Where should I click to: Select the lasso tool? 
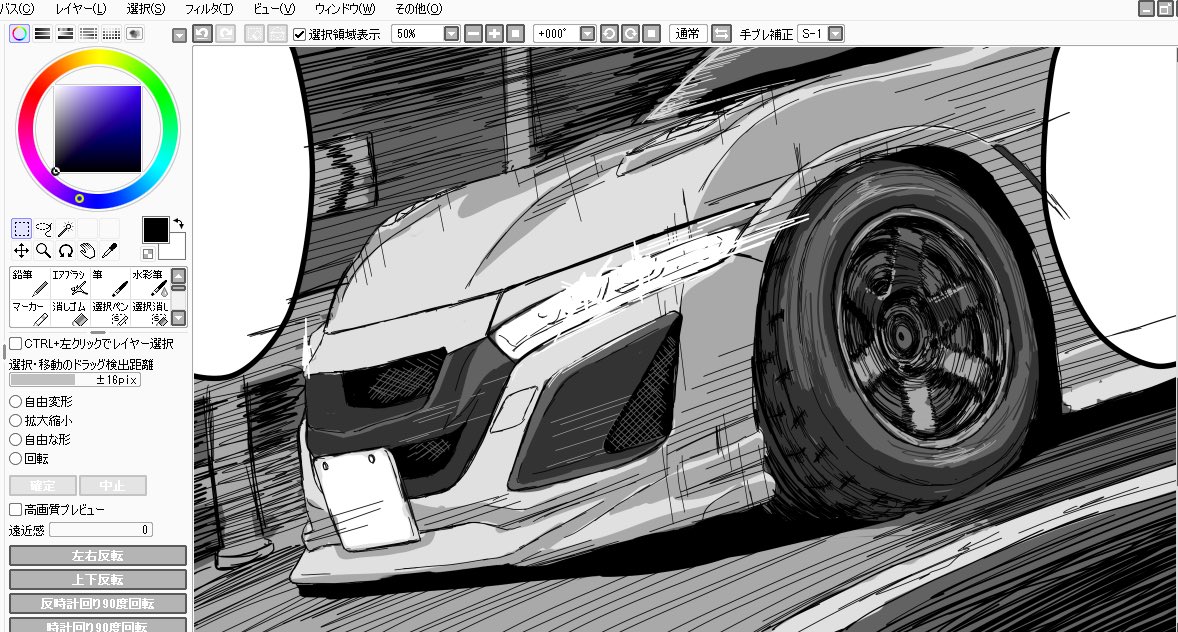point(44,228)
